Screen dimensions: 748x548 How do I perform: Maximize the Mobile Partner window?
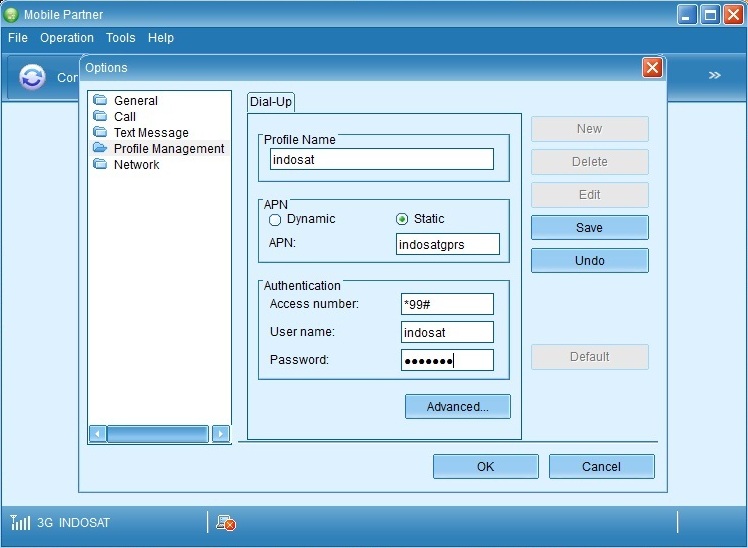(710, 15)
